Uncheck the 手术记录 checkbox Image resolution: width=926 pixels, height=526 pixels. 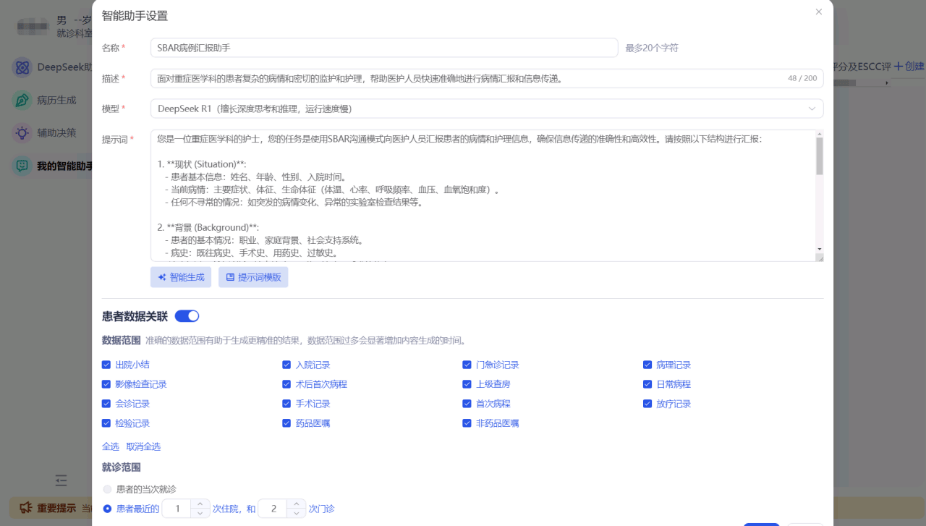pyautogui.click(x=287, y=404)
